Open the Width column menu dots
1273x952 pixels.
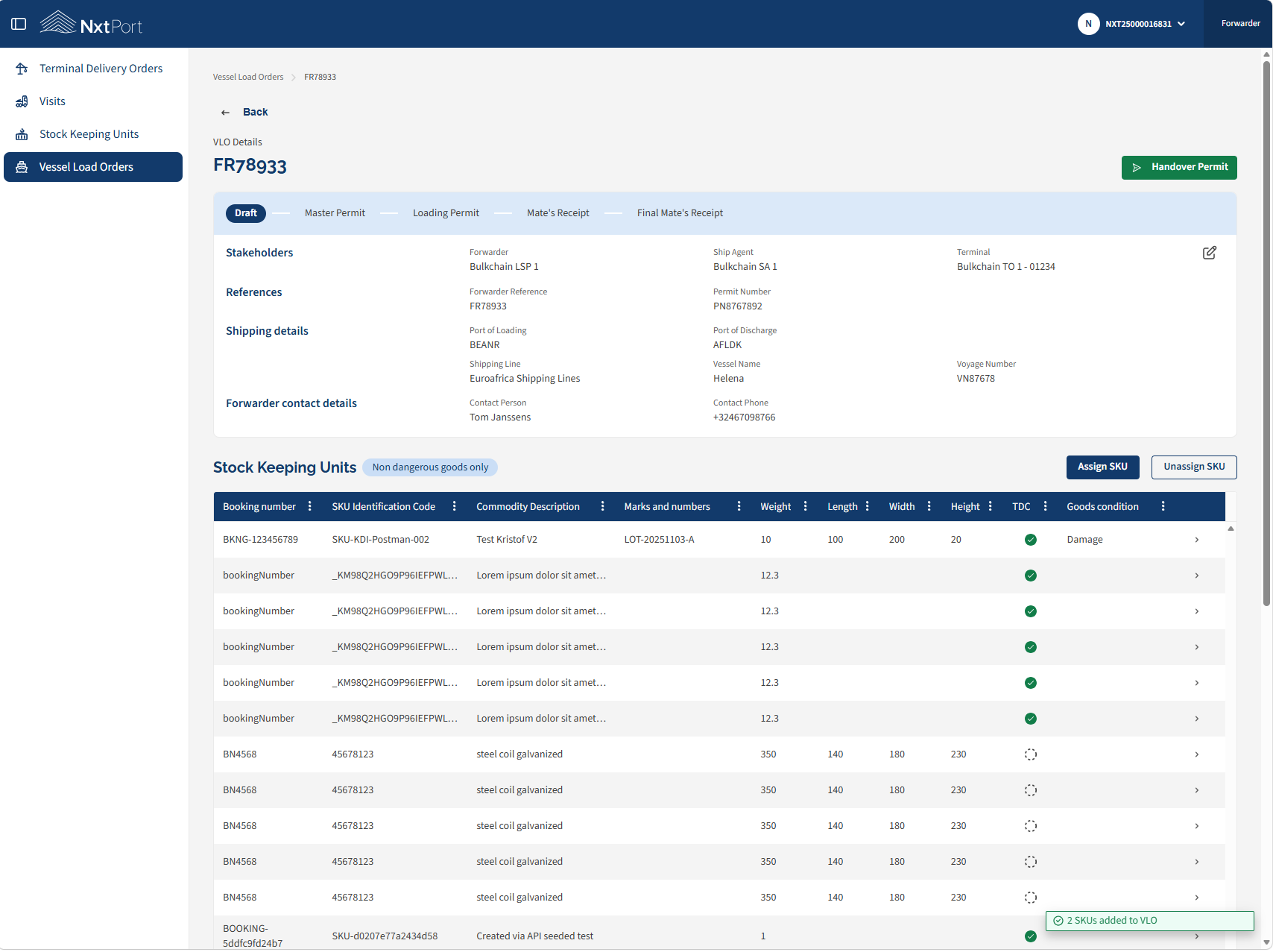pyautogui.click(x=929, y=506)
